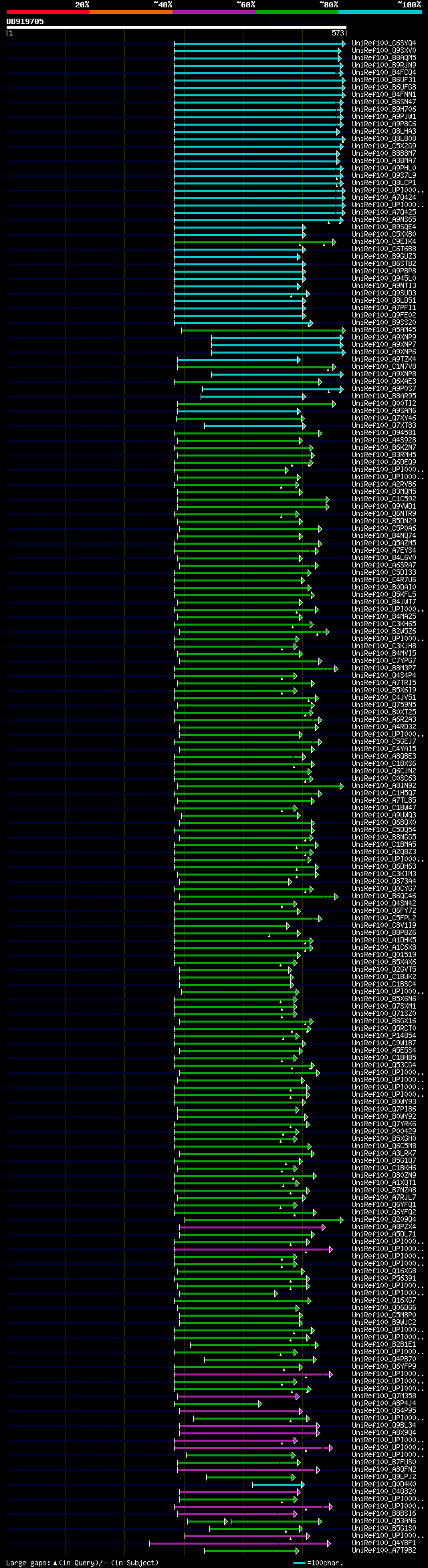This screenshot has width=428, height=1568.
Task: Select UniRef100_A9XNP9 hit
Action: click(x=384, y=338)
